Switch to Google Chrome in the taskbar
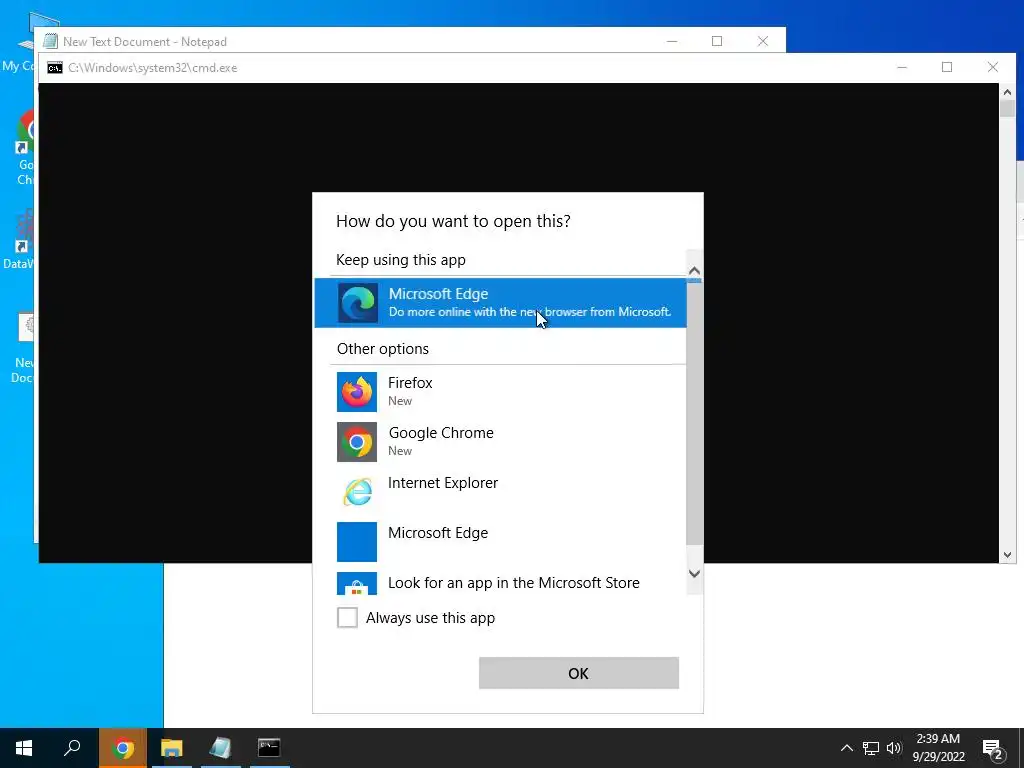The image size is (1024, 768). point(123,748)
